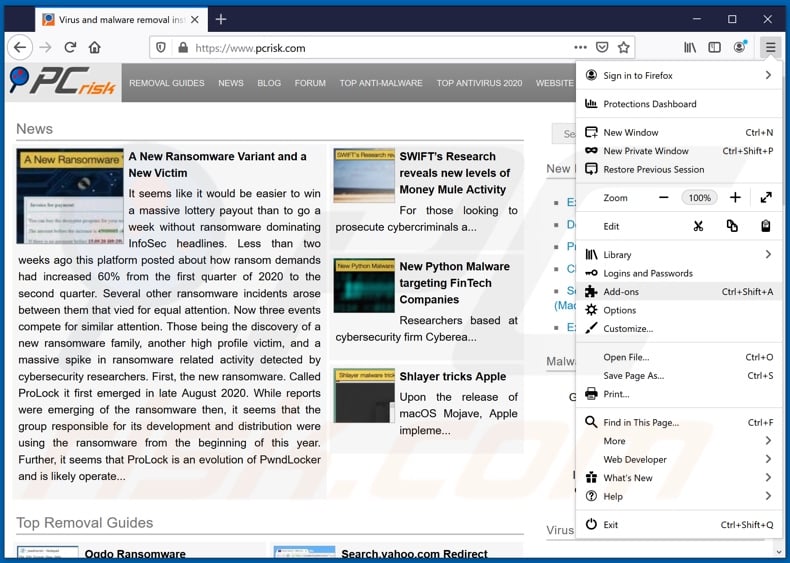Click the padlock site security icon
Image resolution: width=790 pixels, height=563 pixels.
(183, 48)
